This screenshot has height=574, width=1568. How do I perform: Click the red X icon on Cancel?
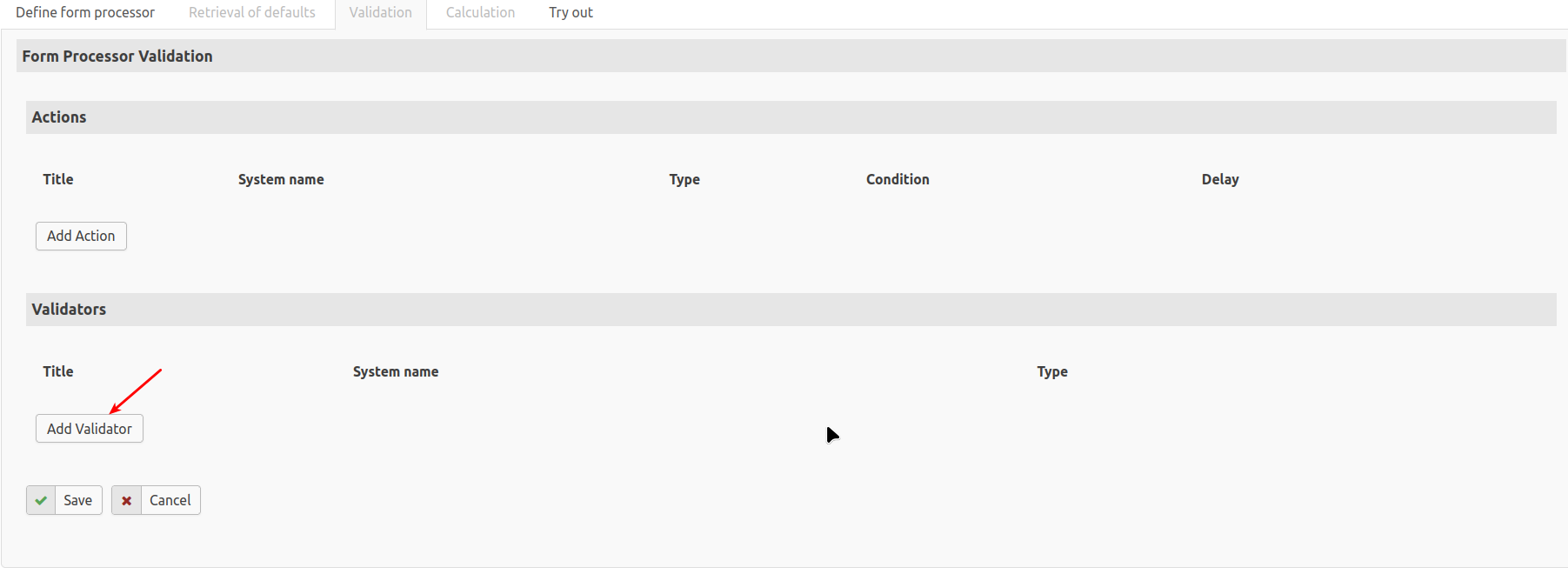coord(127,500)
